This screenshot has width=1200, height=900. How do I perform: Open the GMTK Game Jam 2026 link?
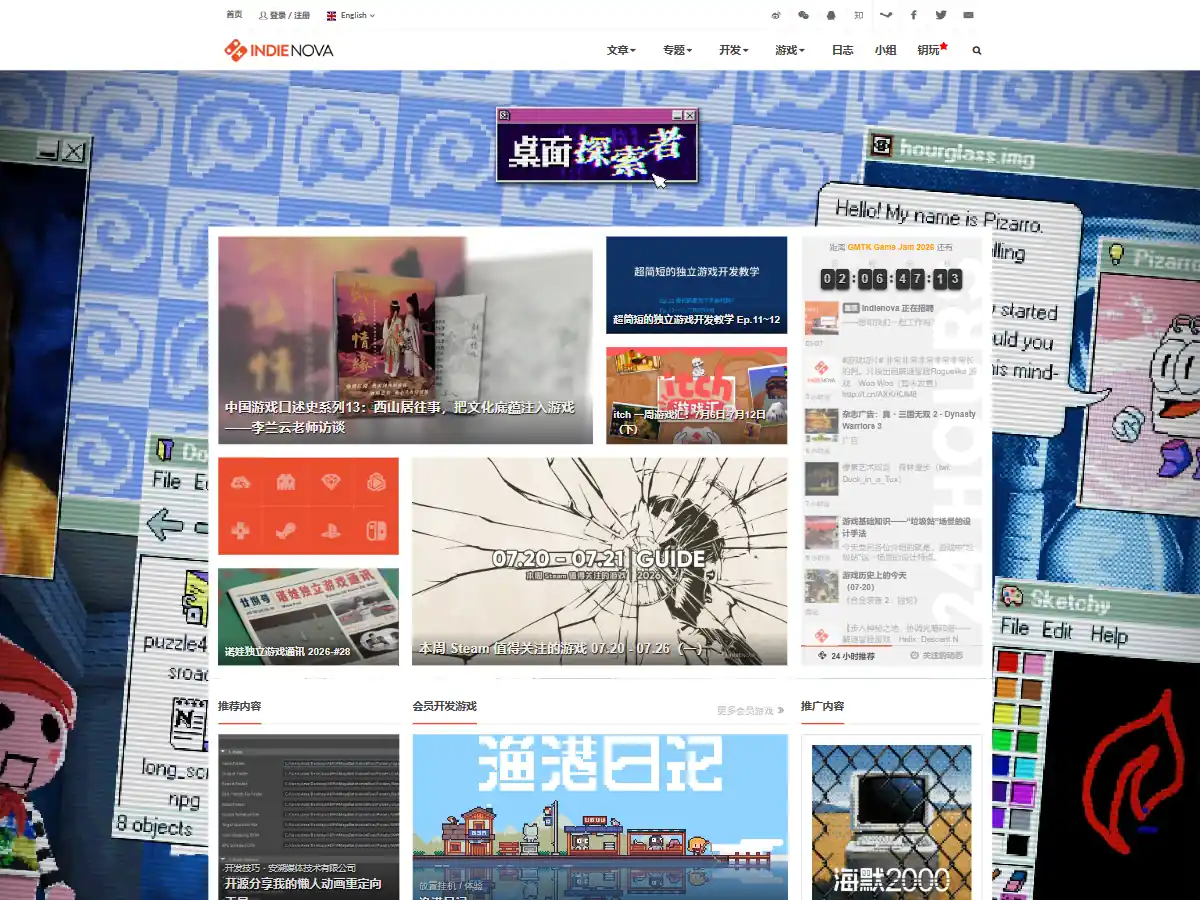(x=892, y=247)
